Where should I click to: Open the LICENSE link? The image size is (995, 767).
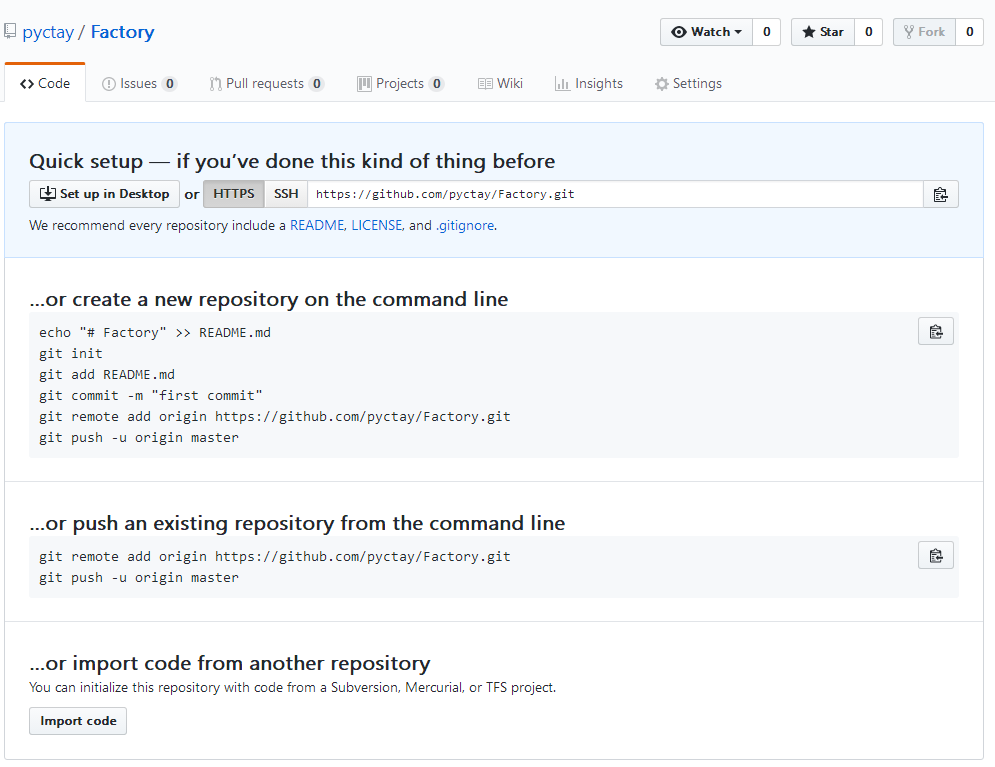[376, 225]
